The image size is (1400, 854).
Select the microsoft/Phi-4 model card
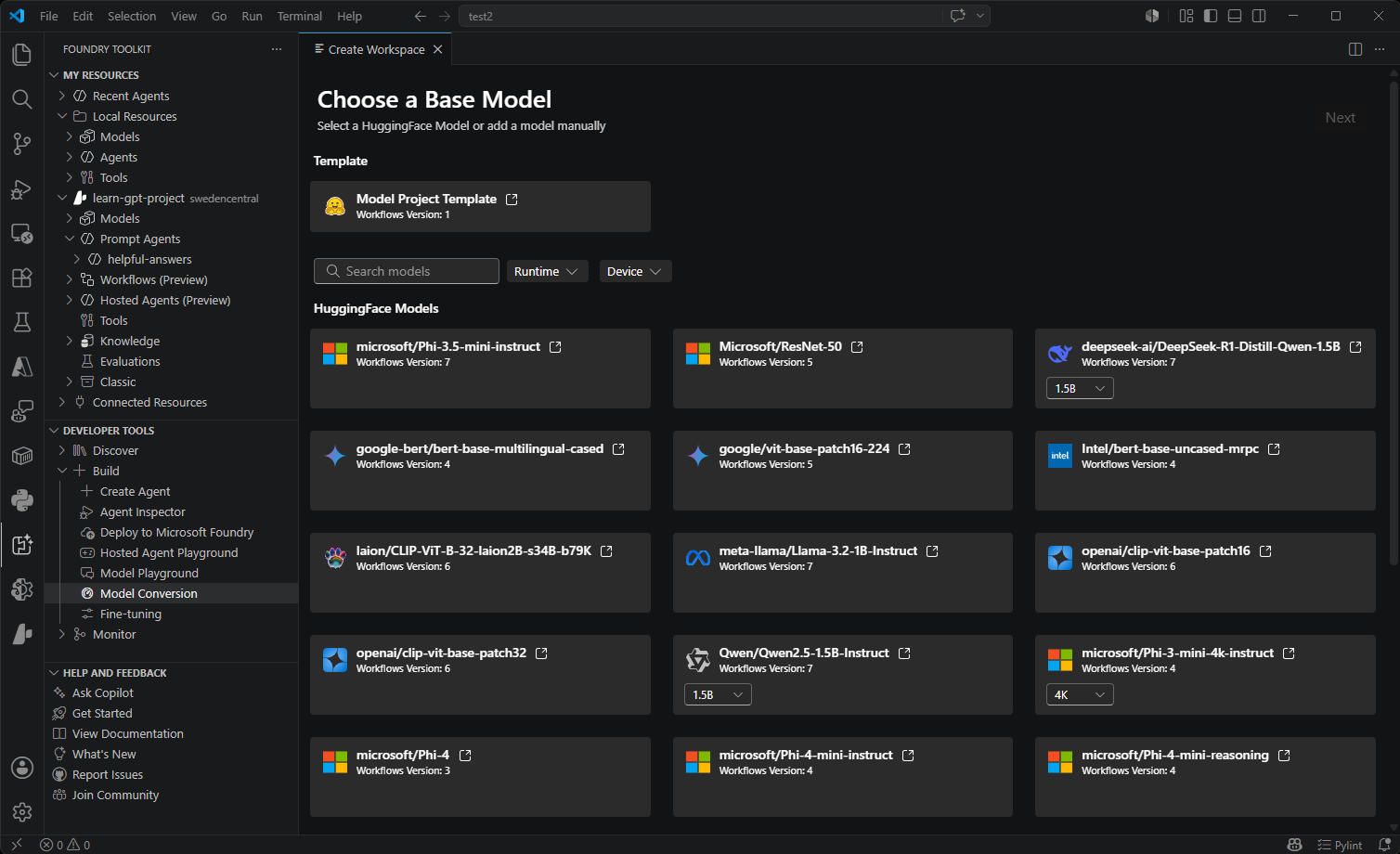click(480, 777)
